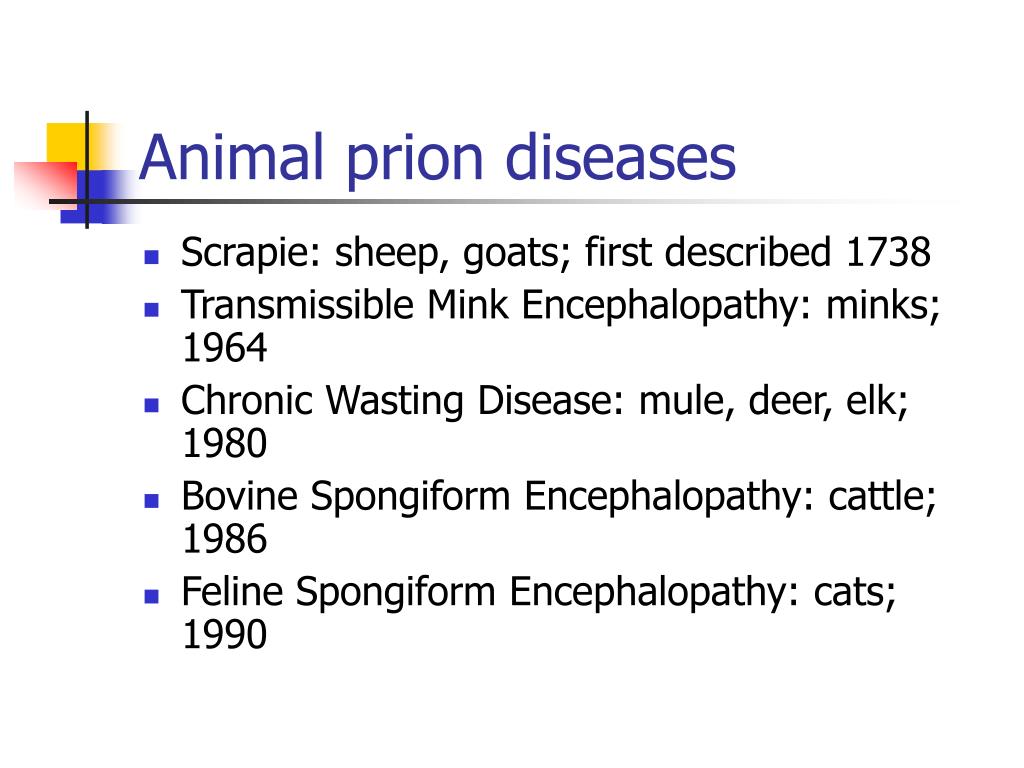Click the year 1986 line

click(x=225, y=539)
